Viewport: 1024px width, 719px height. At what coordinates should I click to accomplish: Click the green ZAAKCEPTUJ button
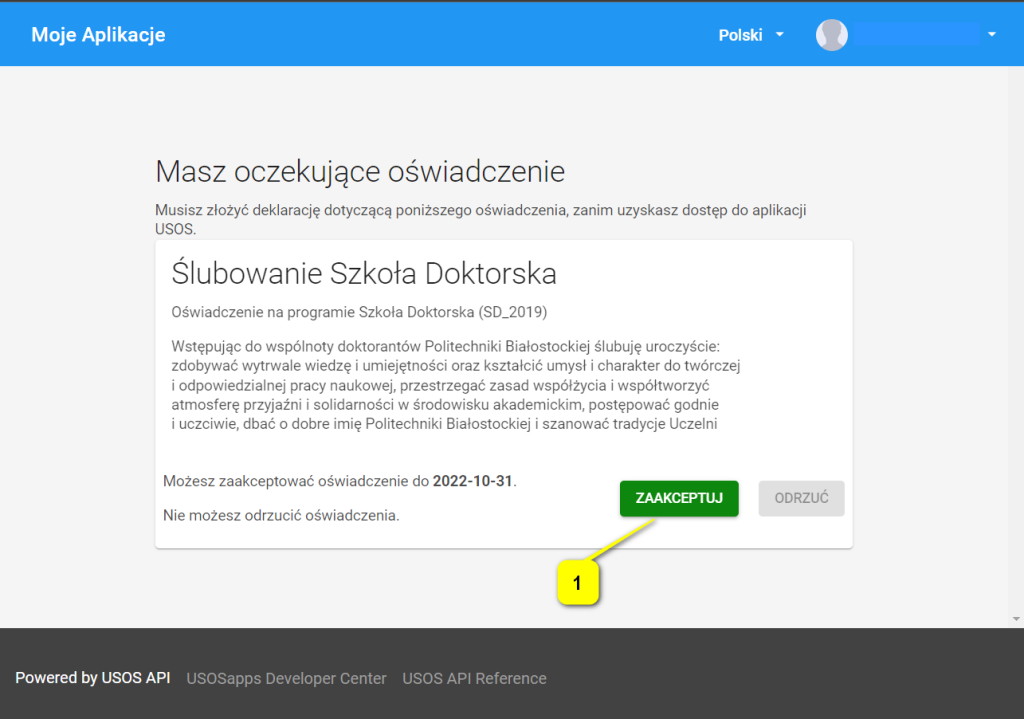pyautogui.click(x=679, y=498)
